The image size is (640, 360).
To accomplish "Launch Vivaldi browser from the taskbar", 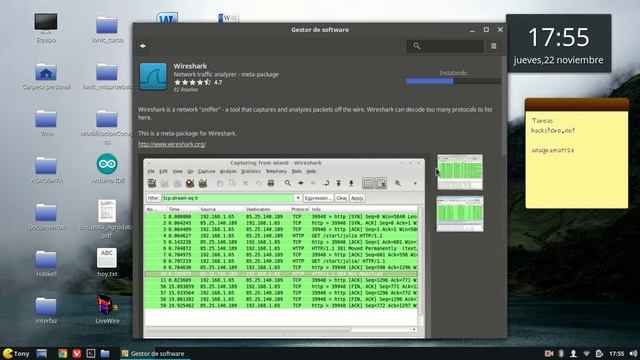I will click(x=77, y=353).
